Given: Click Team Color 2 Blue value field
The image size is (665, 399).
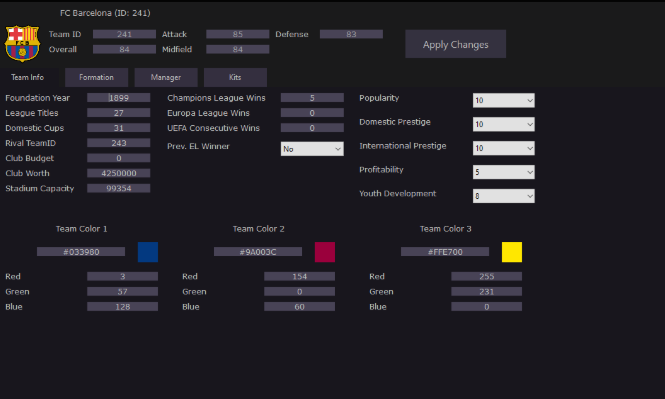Looking at the screenshot, I should click(x=299, y=307).
